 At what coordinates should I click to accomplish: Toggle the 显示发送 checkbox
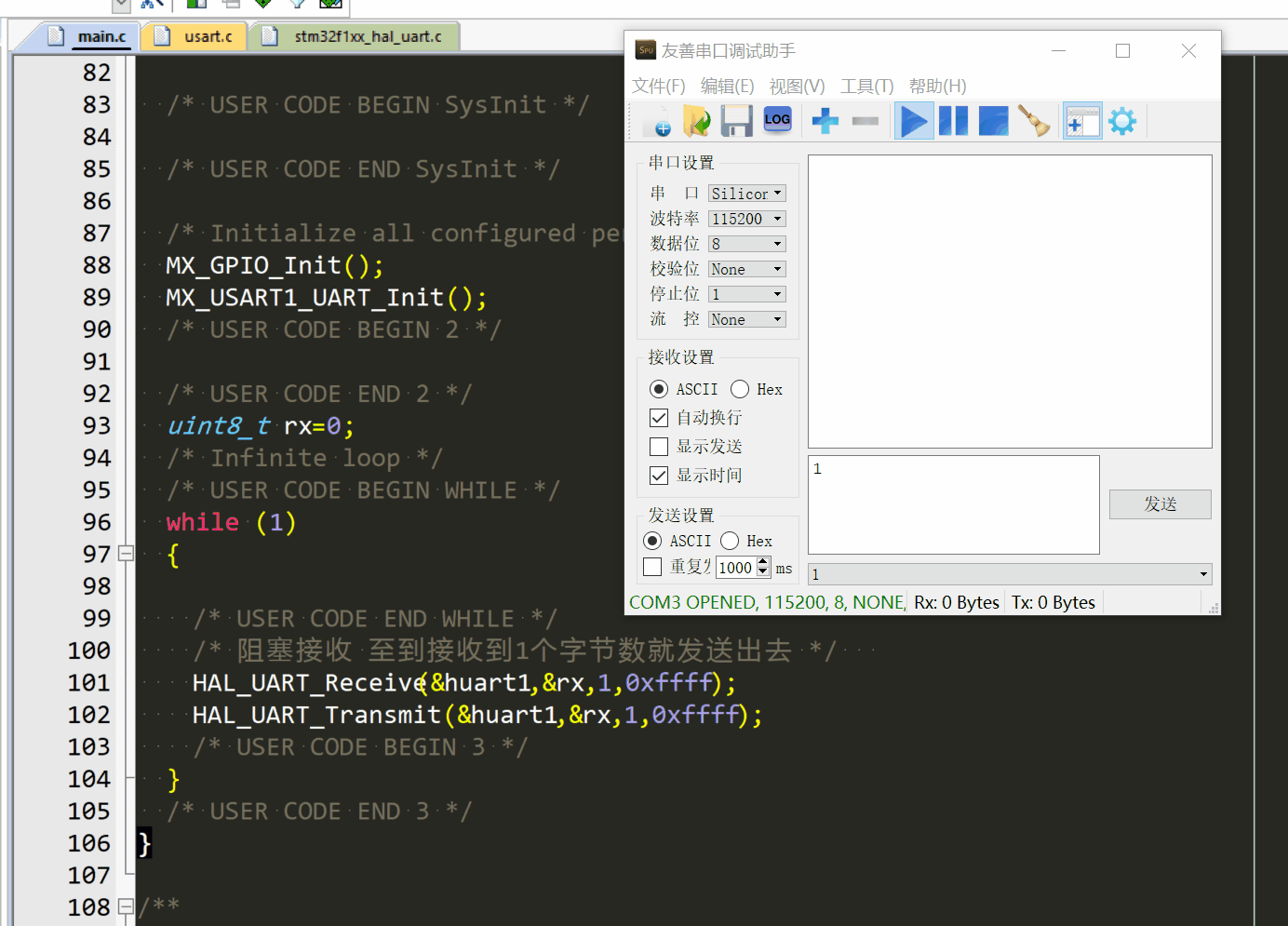point(659,447)
